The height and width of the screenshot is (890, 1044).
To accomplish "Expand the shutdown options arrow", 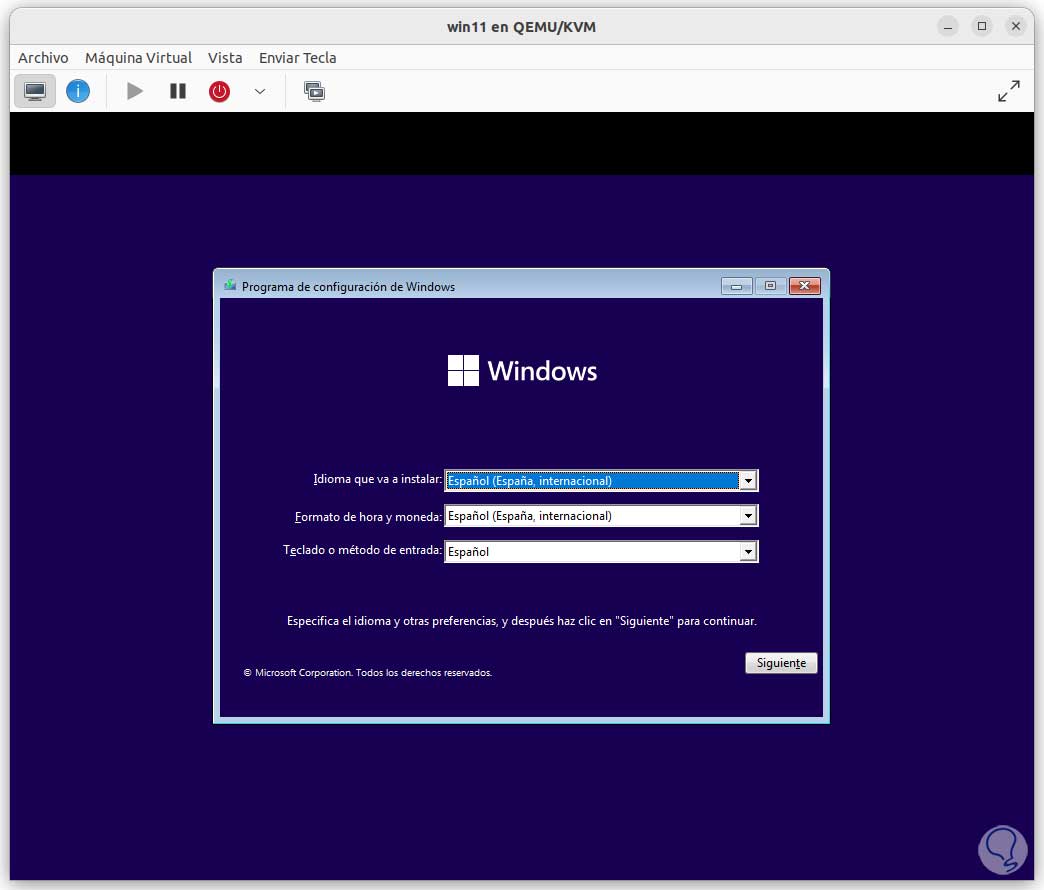I will (260, 91).
